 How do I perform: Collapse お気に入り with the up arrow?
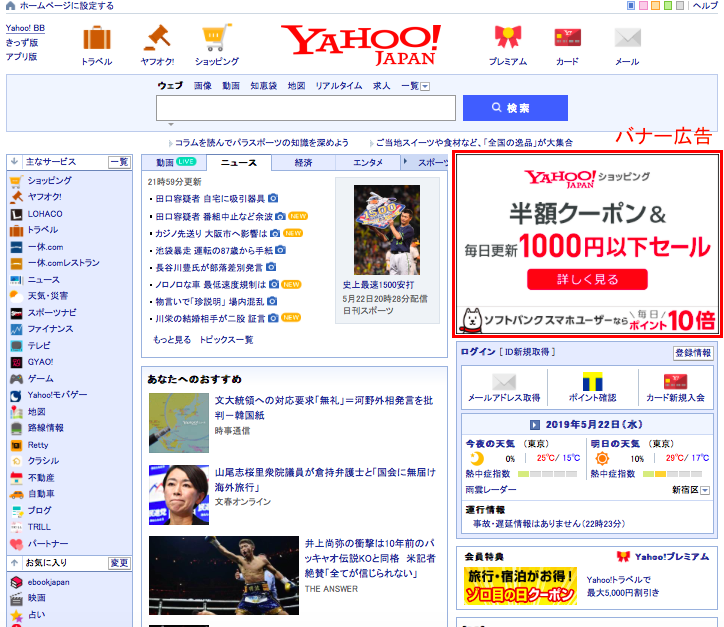[14, 562]
